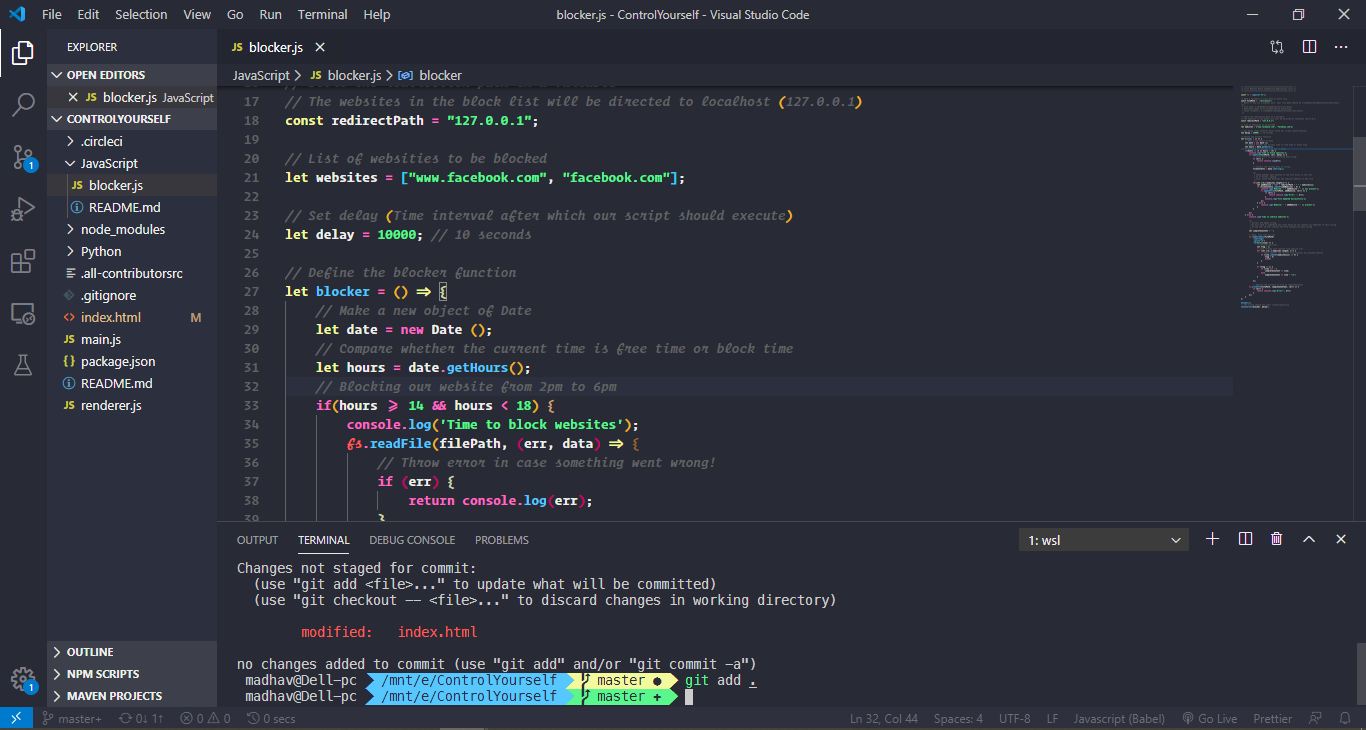Open the Search view
Viewport: 1366px width, 730px height.
22,104
